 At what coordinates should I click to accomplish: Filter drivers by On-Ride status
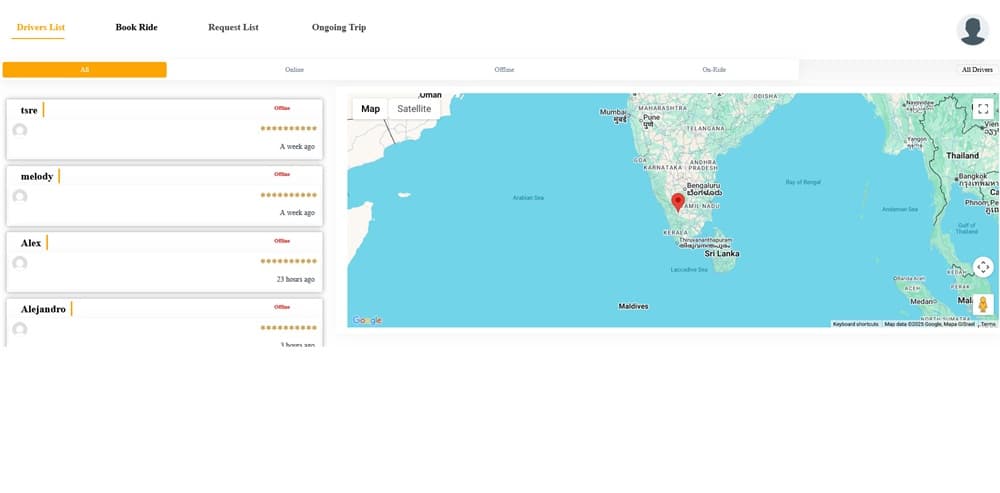click(714, 70)
